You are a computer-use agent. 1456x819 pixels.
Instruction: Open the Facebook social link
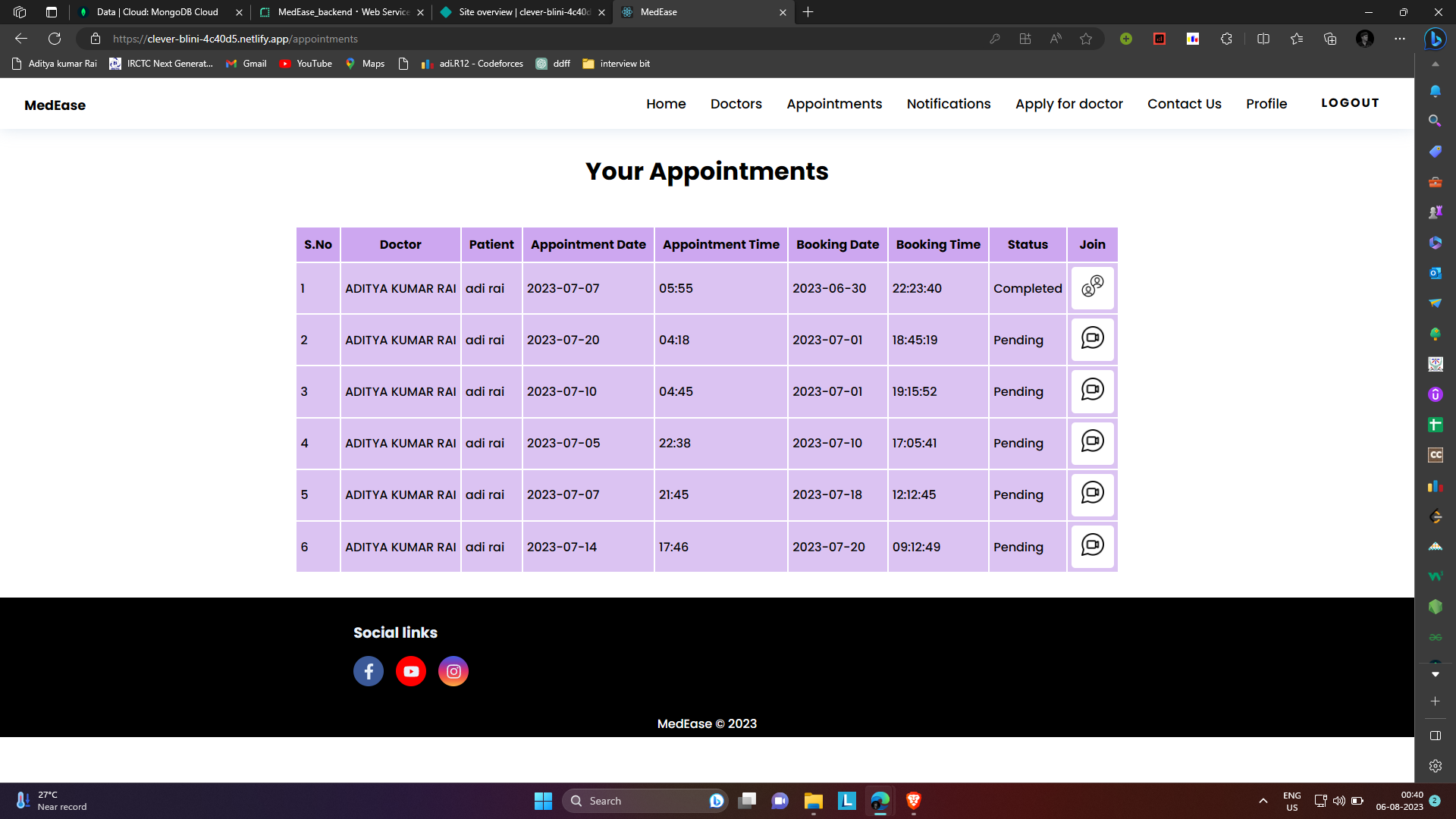point(369,671)
